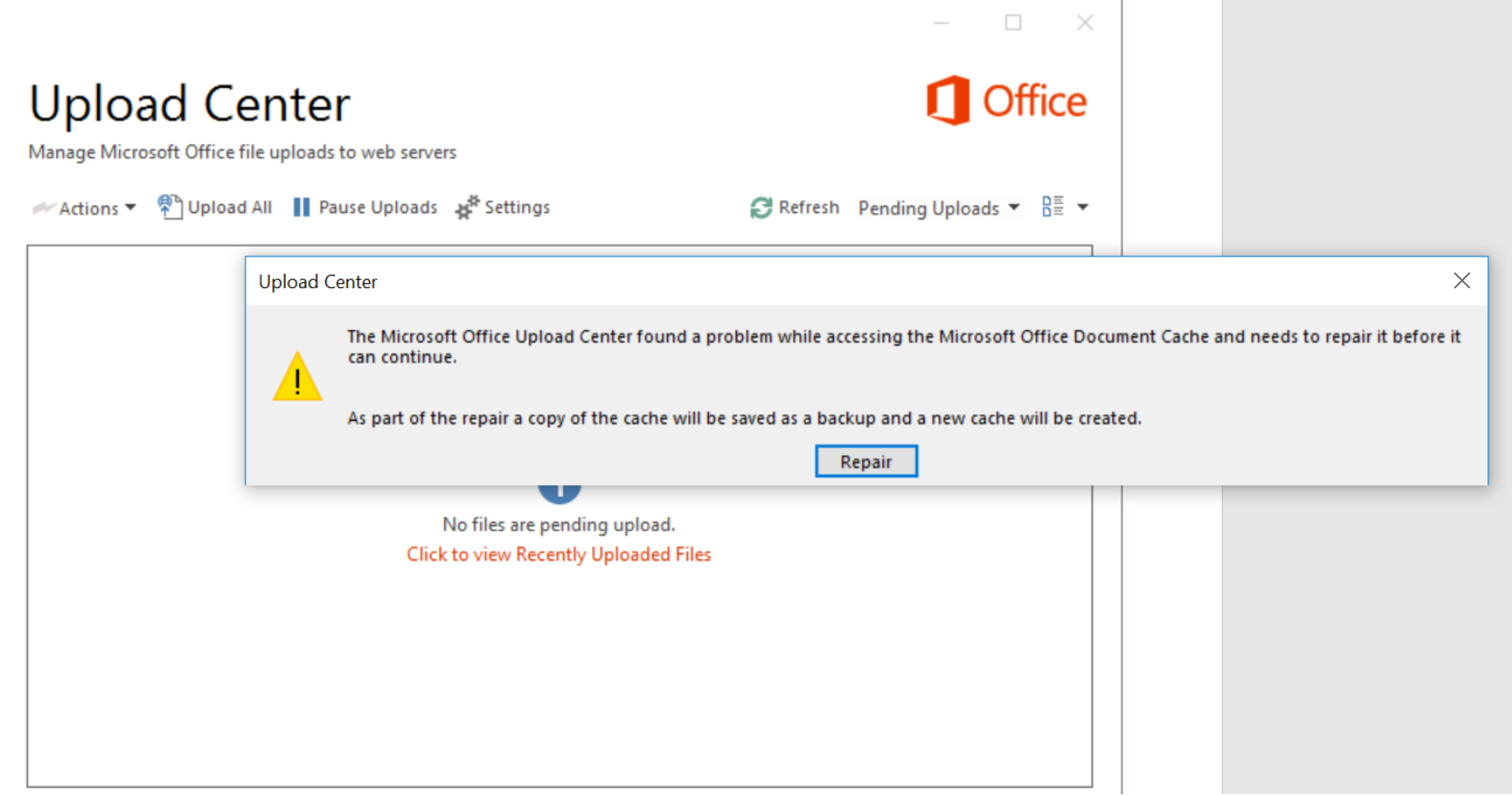This screenshot has height=795, width=1512.
Task: Select the Pause Uploads toolbar item
Action: [364, 208]
